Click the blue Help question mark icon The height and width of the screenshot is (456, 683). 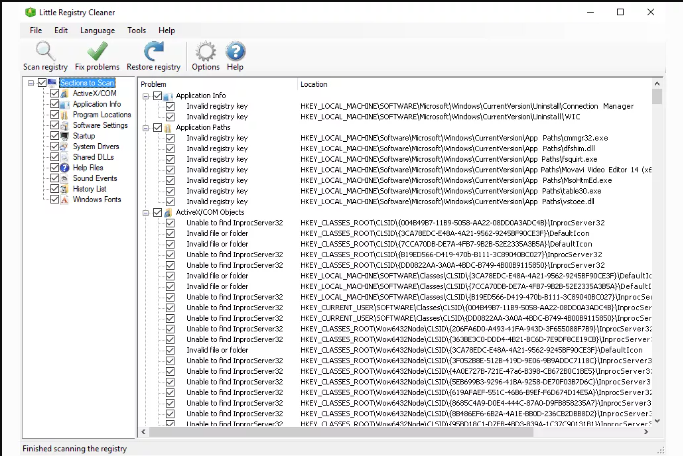click(235, 51)
